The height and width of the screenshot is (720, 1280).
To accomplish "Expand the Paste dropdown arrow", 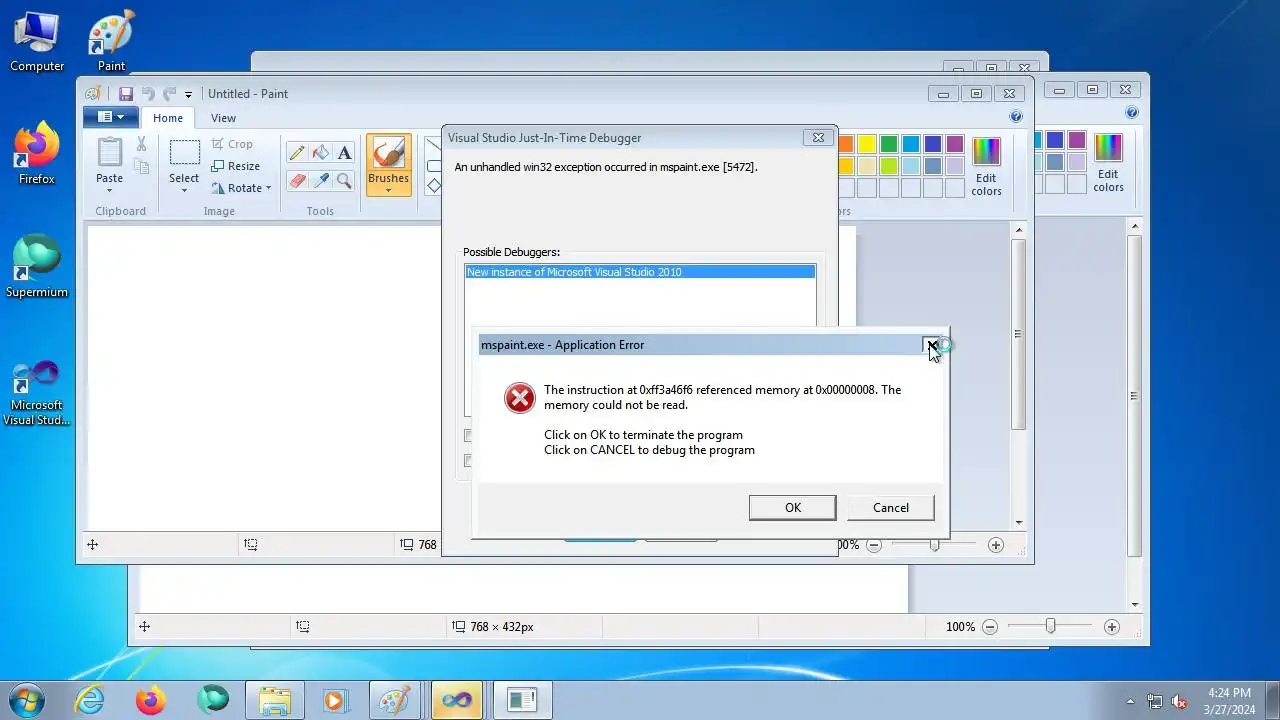I will [x=109, y=190].
